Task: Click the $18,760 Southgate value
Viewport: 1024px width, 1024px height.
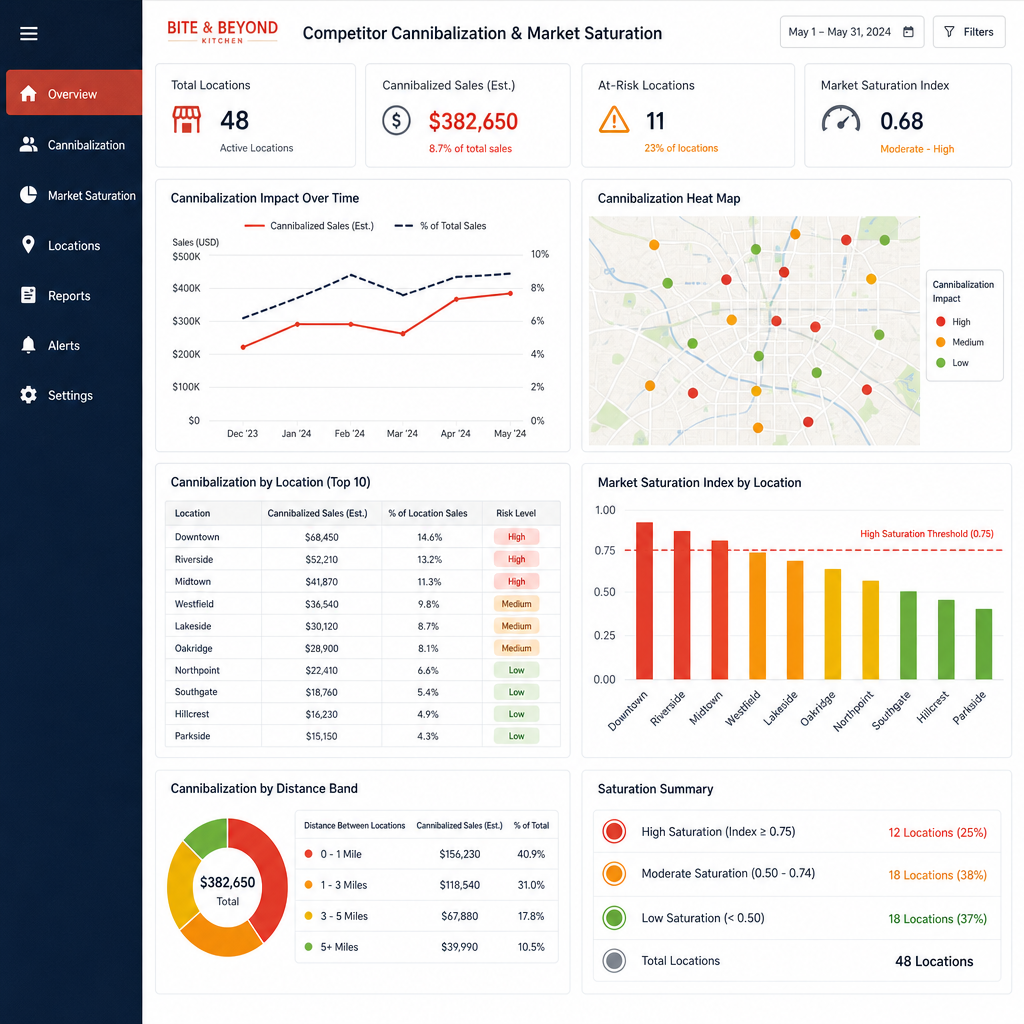Action: point(322,692)
